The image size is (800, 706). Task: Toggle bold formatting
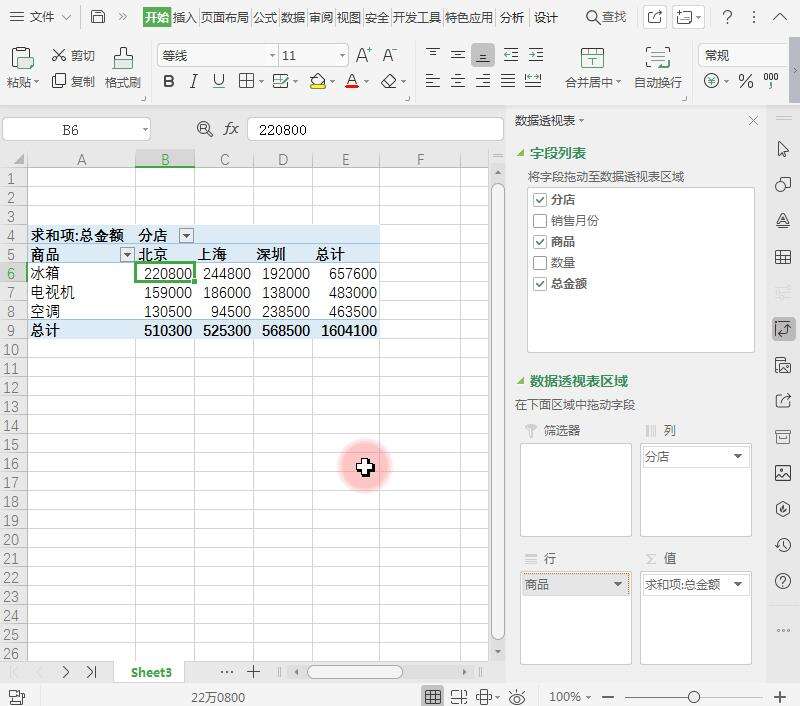coord(168,81)
